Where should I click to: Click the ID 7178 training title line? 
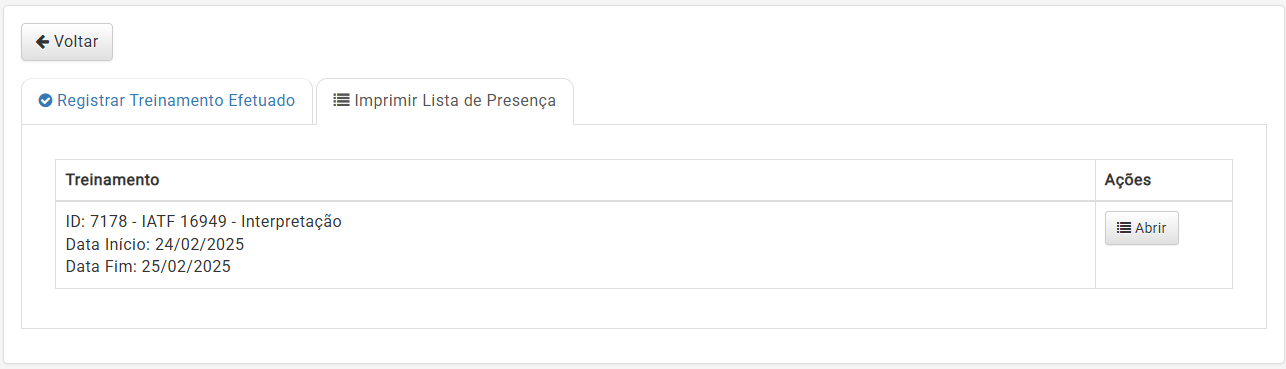click(204, 221)
